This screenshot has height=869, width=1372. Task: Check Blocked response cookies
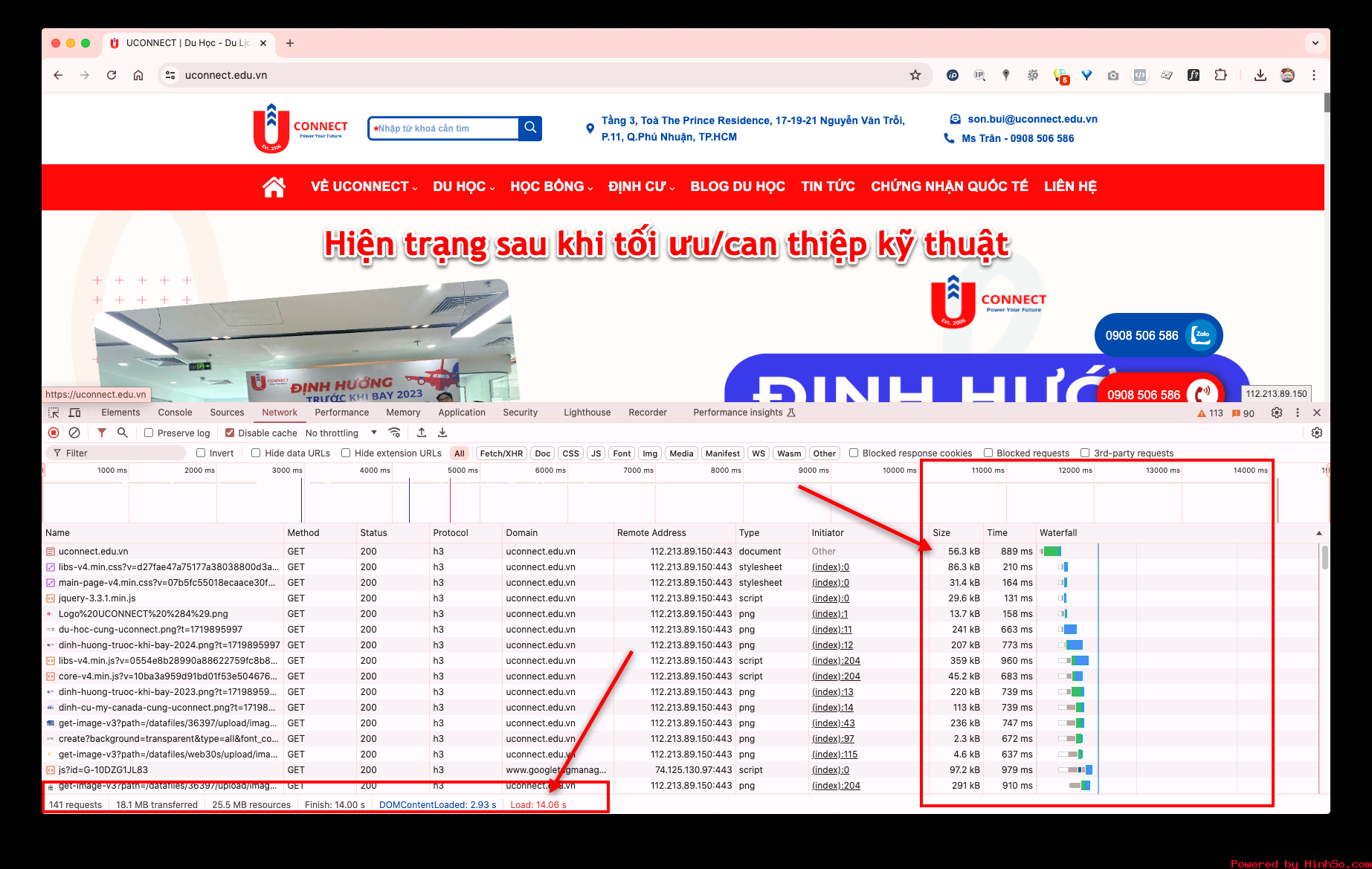(x=854, y=453)
